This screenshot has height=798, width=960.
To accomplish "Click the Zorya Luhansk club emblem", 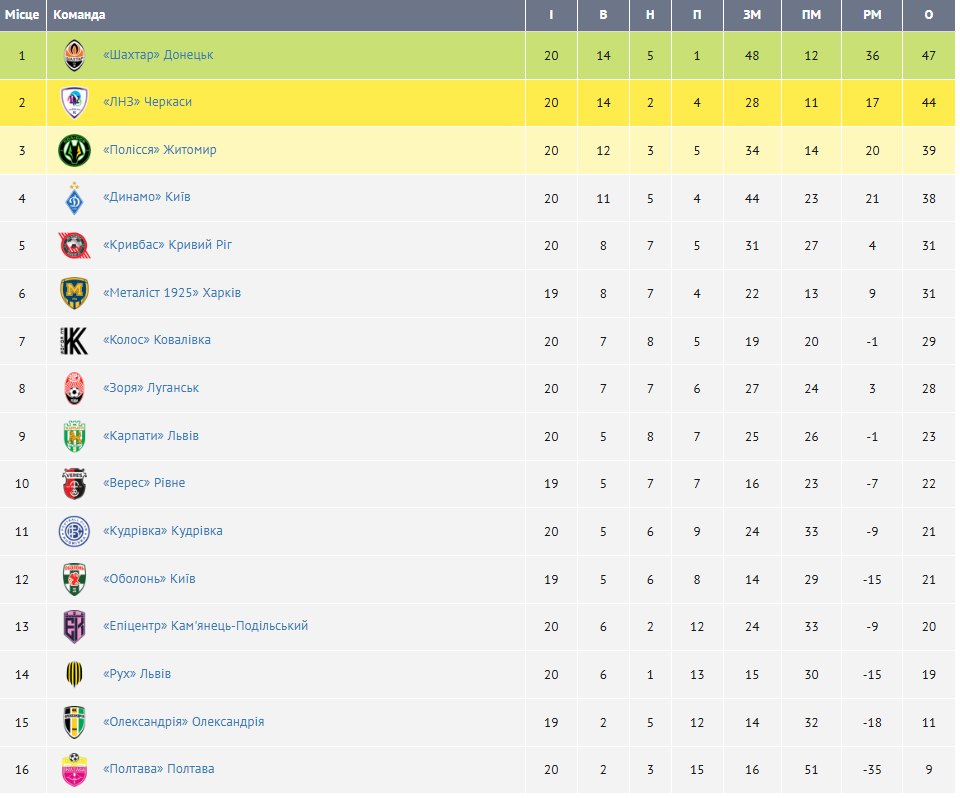I will pyautogui.click(x=74, y=388).
